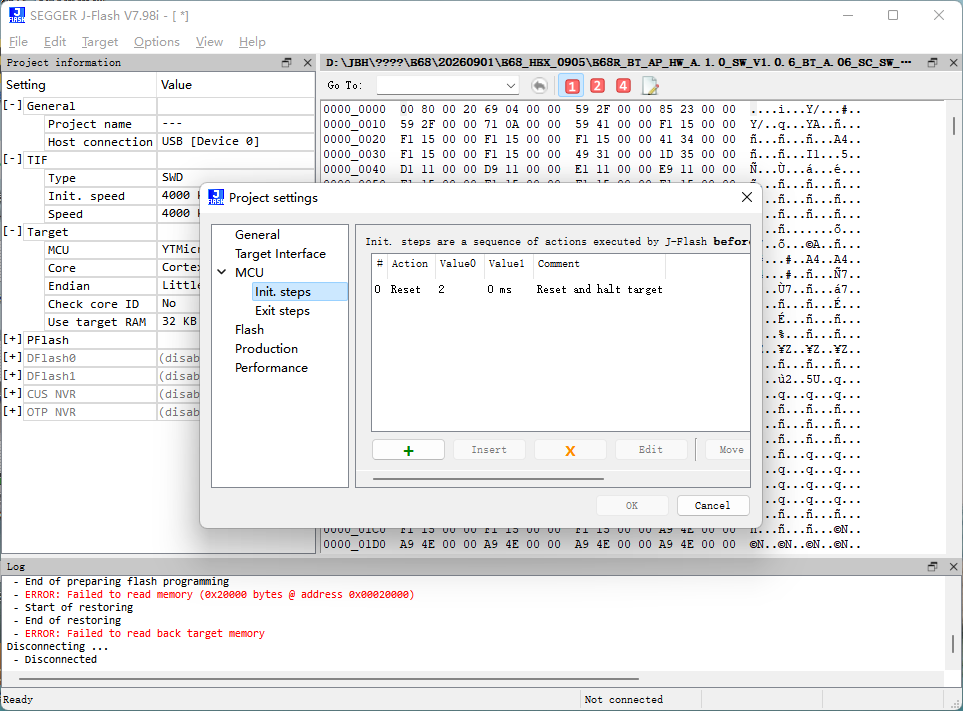Open the Target menu

tap(99, 42)
